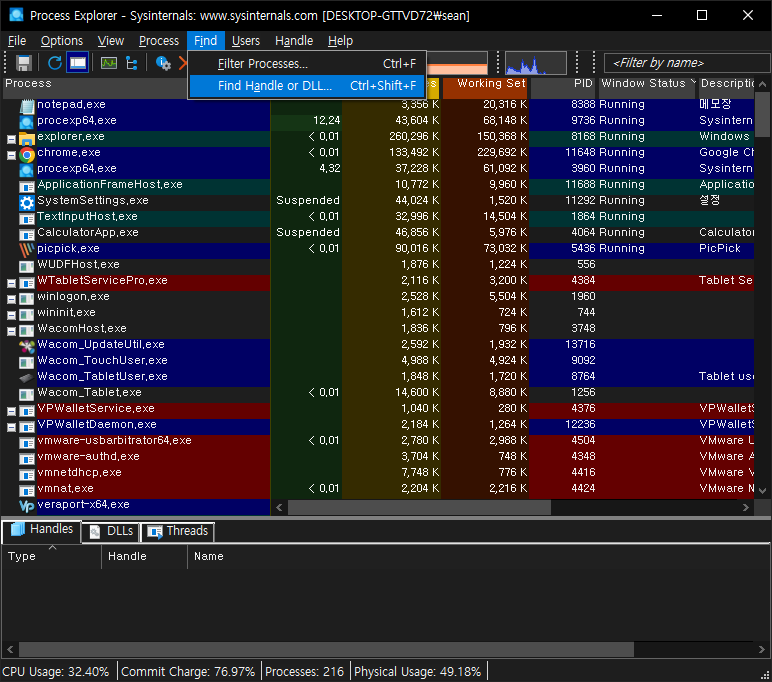Collapse the VPWalletDaemon.exe tree node
Image resolution: width=772 pixels, height=682 pixels.
[x=11, y=427]
